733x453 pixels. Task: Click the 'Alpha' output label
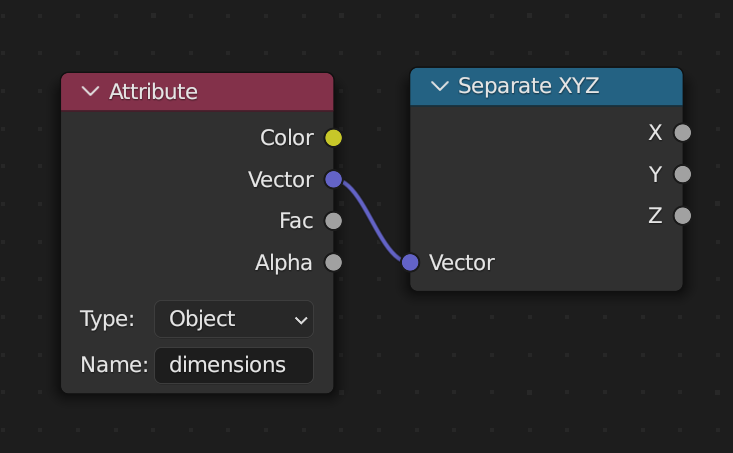283,263
